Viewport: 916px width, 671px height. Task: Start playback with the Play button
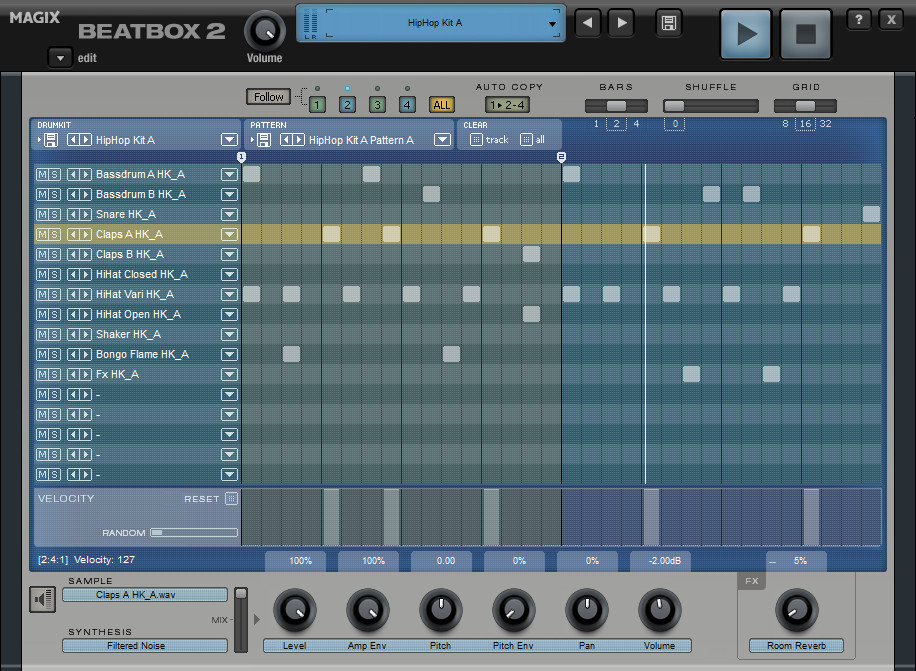coord(744,33)
